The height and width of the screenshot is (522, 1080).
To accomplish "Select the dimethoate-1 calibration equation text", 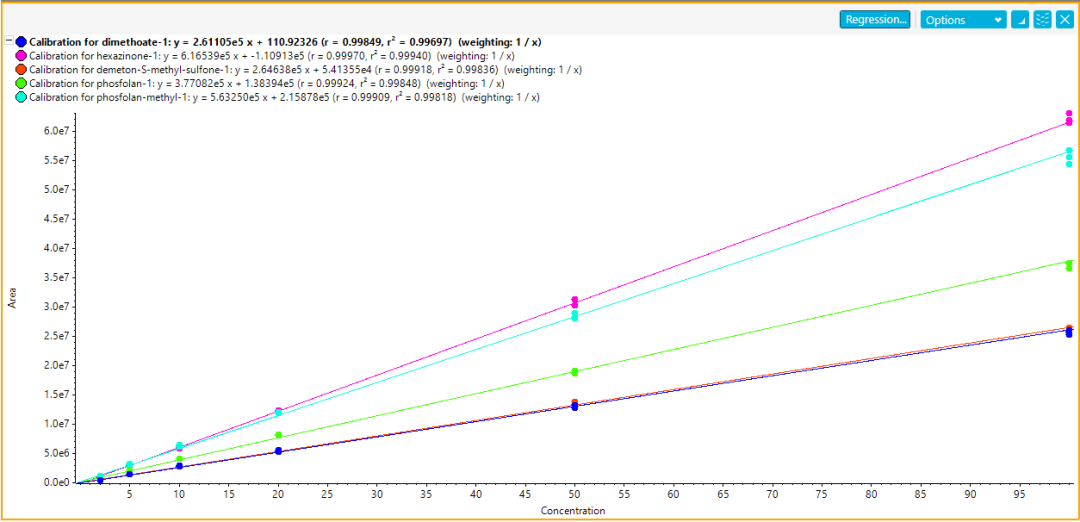I will [285, 42].
